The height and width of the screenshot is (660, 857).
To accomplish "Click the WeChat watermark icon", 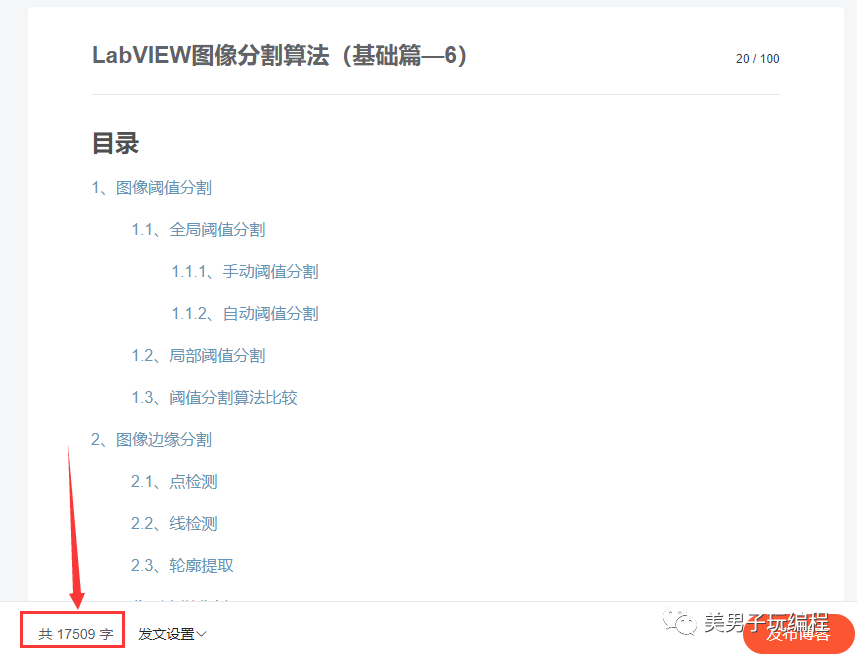I will (679, 622).
